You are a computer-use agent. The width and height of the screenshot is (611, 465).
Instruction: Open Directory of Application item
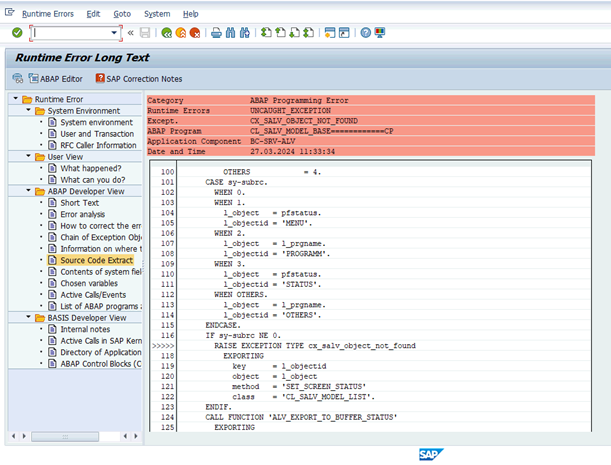pyautogui.click(x=101, y=352)
